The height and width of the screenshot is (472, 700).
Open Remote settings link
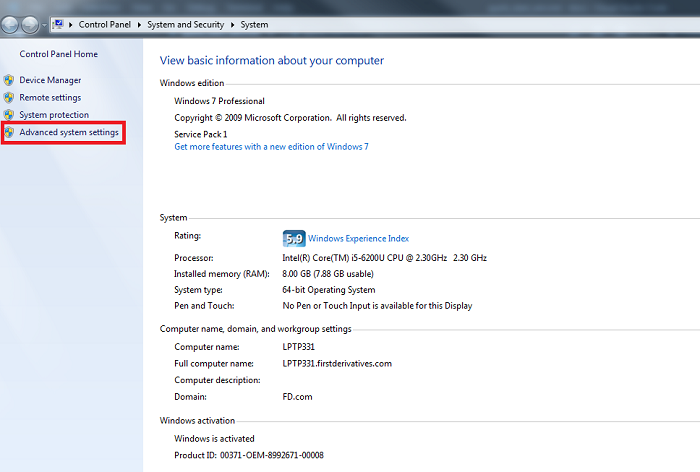(x=50, y=97)
